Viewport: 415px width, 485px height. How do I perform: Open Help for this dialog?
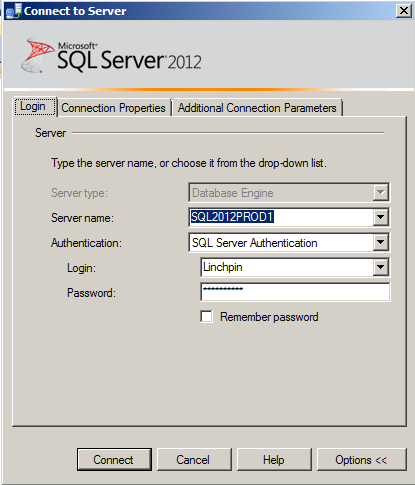point(274,460)
